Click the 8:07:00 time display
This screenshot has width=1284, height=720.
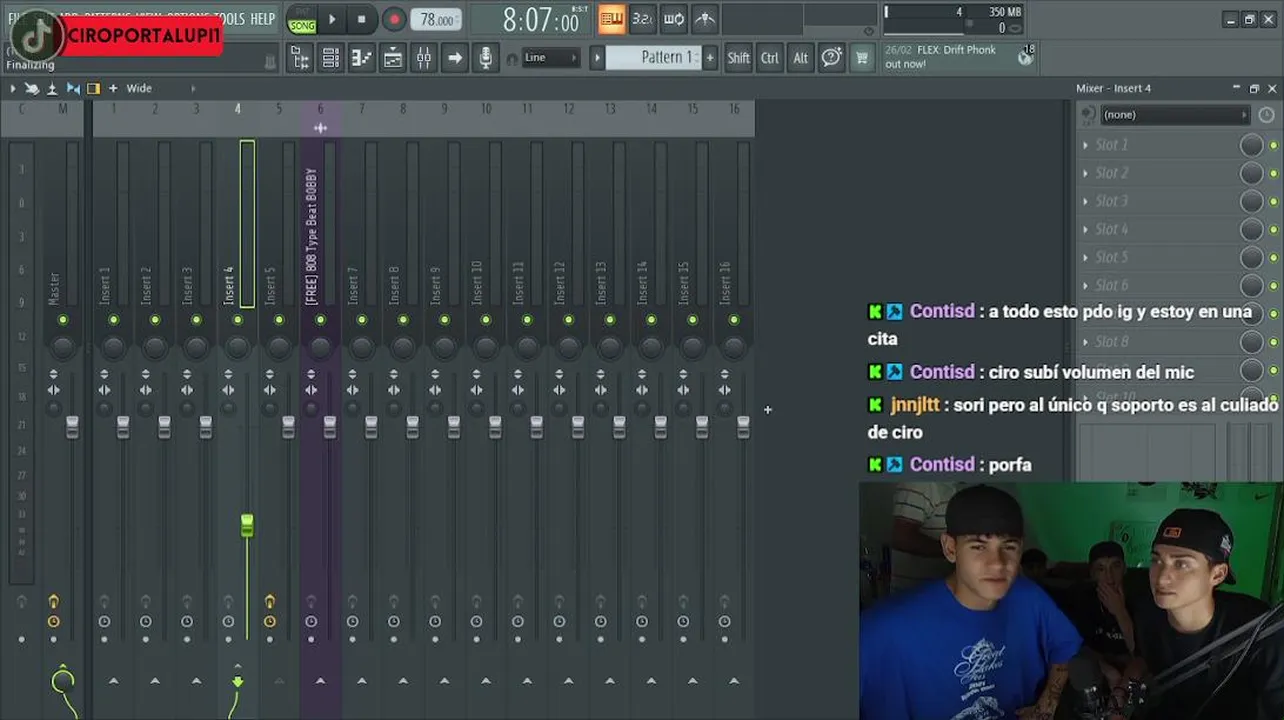[x=540, y=20]
